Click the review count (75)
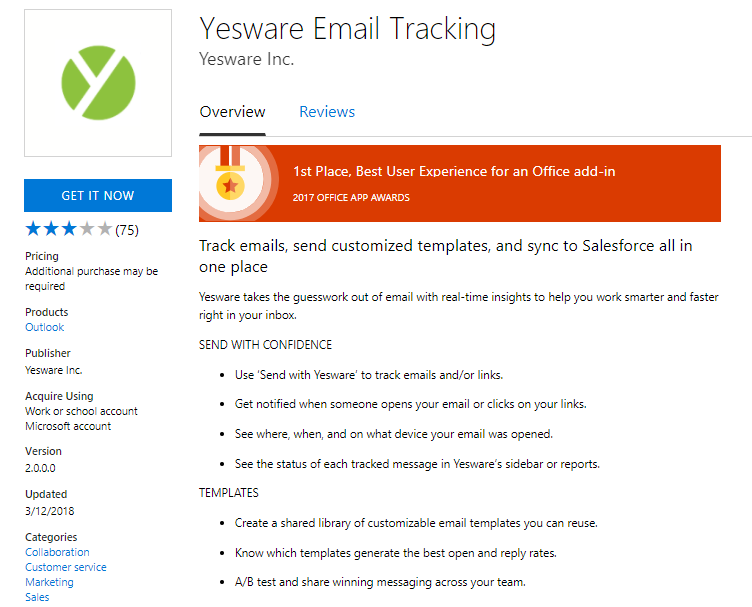The width and height of the screenshot is (752, 607). click(x=127, y=230)
